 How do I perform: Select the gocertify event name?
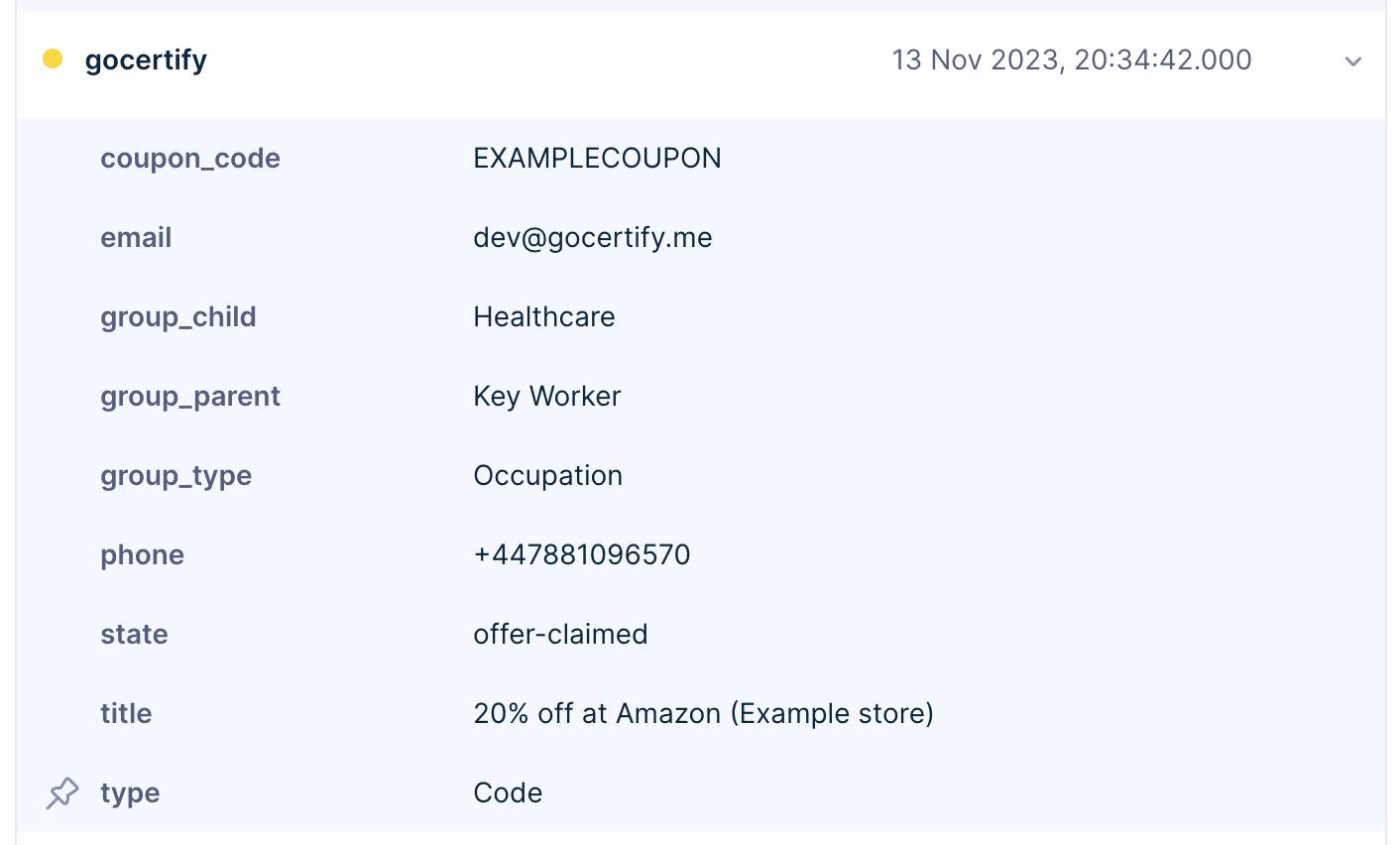point(147,60)
